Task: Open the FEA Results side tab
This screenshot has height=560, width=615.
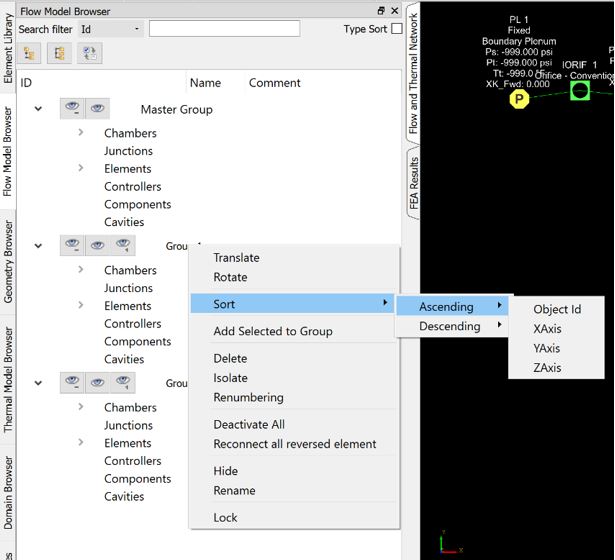Action: point(414,185)
